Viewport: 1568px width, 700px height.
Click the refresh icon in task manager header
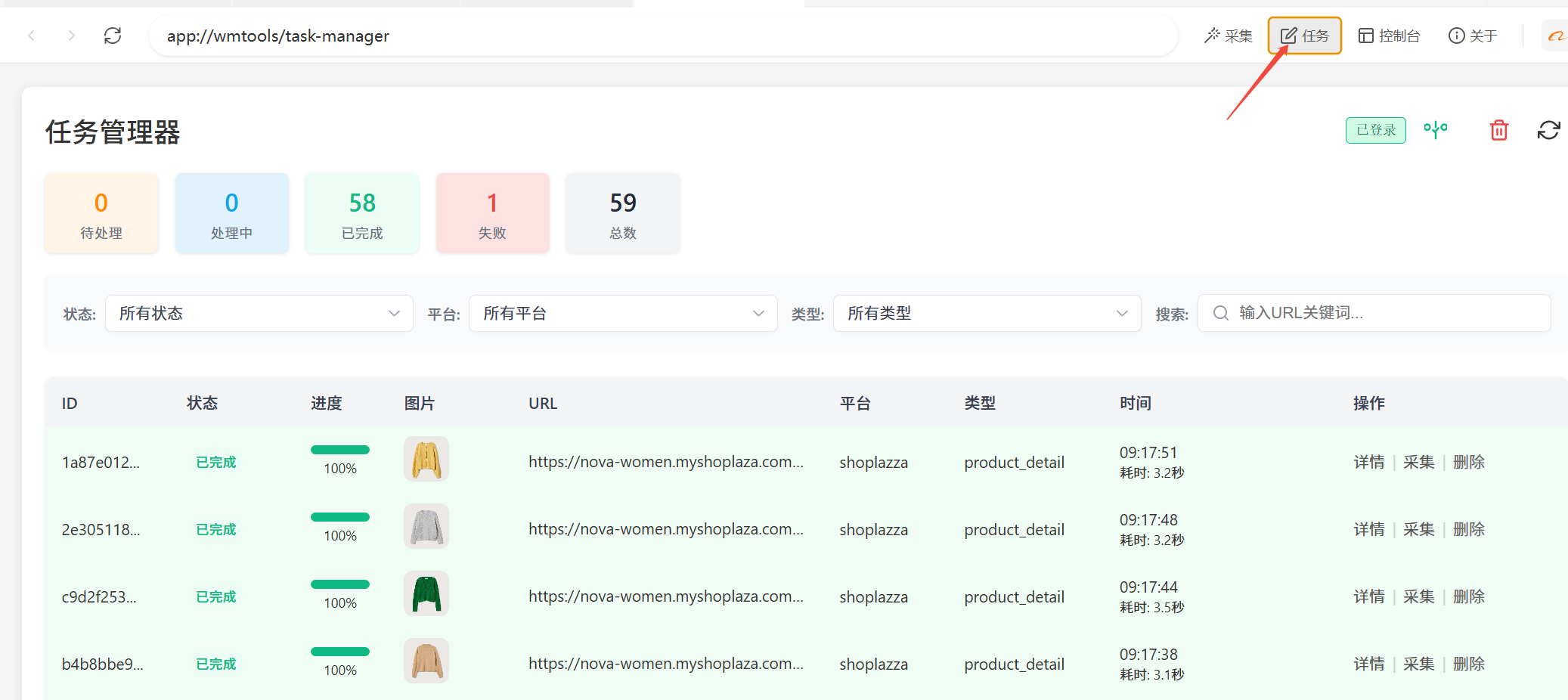pos(1548,130)
